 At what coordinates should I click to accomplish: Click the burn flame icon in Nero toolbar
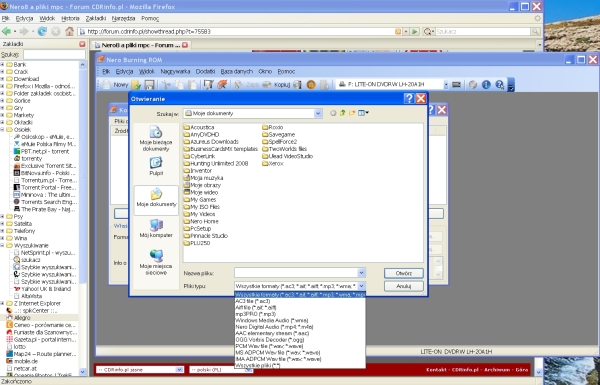pos(222,85)
